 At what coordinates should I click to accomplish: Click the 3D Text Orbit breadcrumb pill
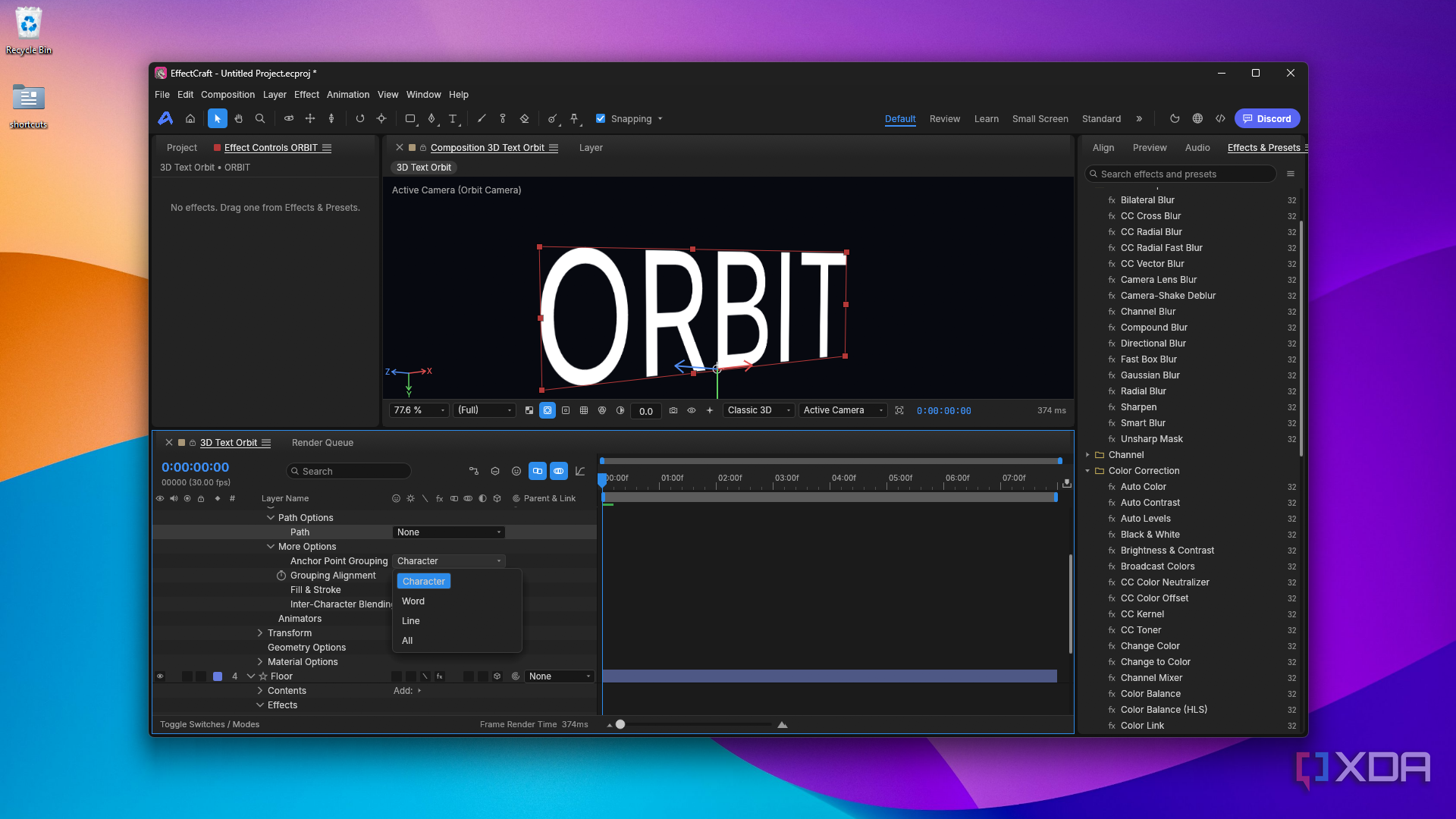point(423,168)
